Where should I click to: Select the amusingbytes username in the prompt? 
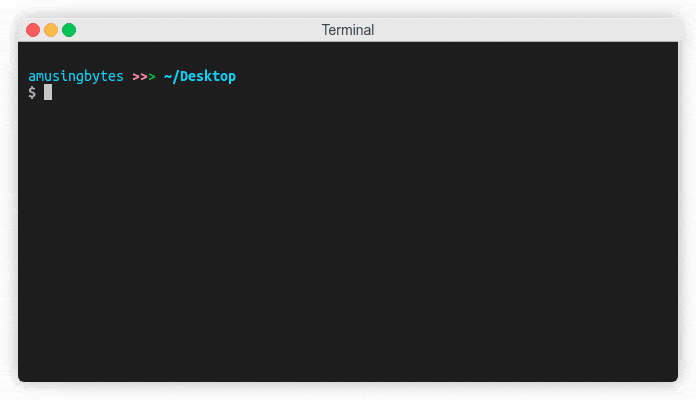76,76
